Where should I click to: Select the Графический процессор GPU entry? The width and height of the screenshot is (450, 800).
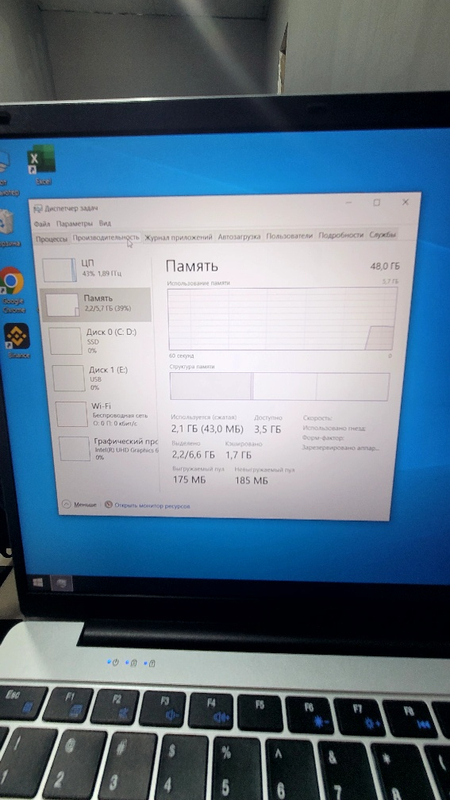point(107,449)
